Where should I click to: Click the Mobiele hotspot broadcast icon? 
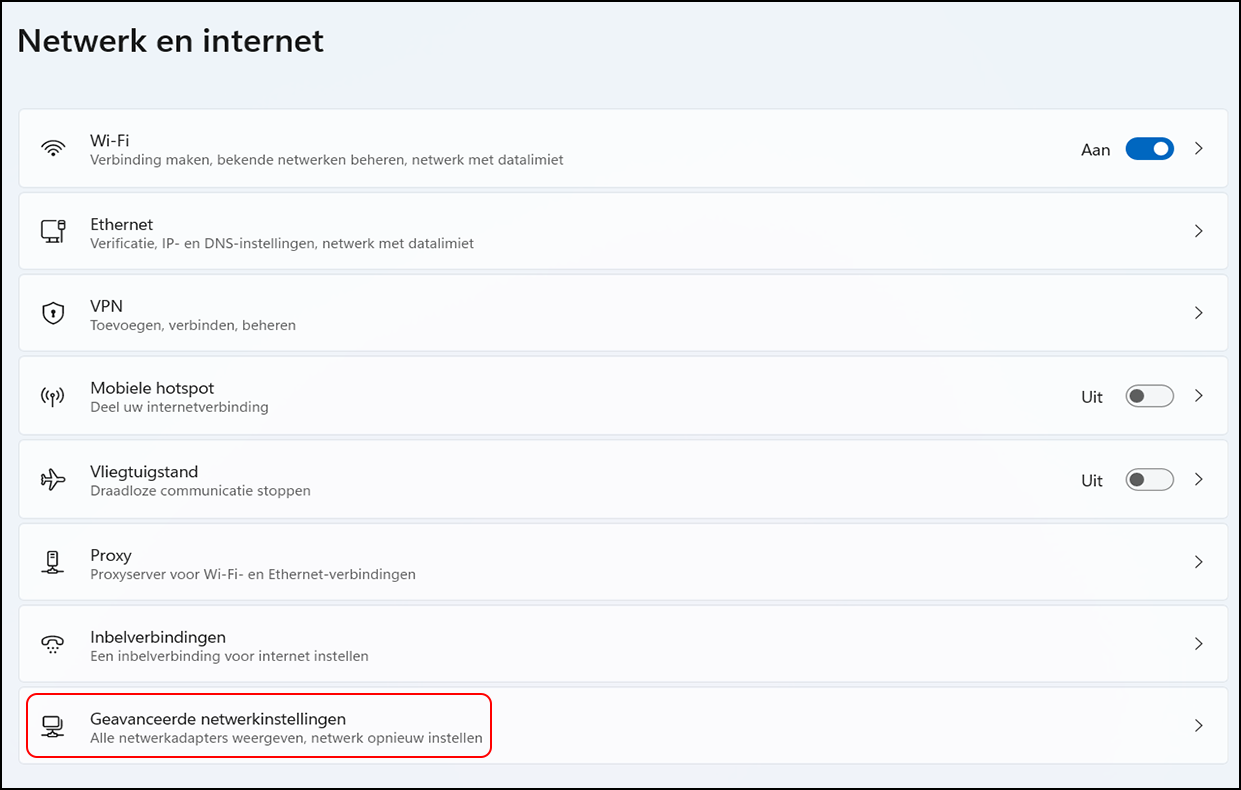pos(53,396)
